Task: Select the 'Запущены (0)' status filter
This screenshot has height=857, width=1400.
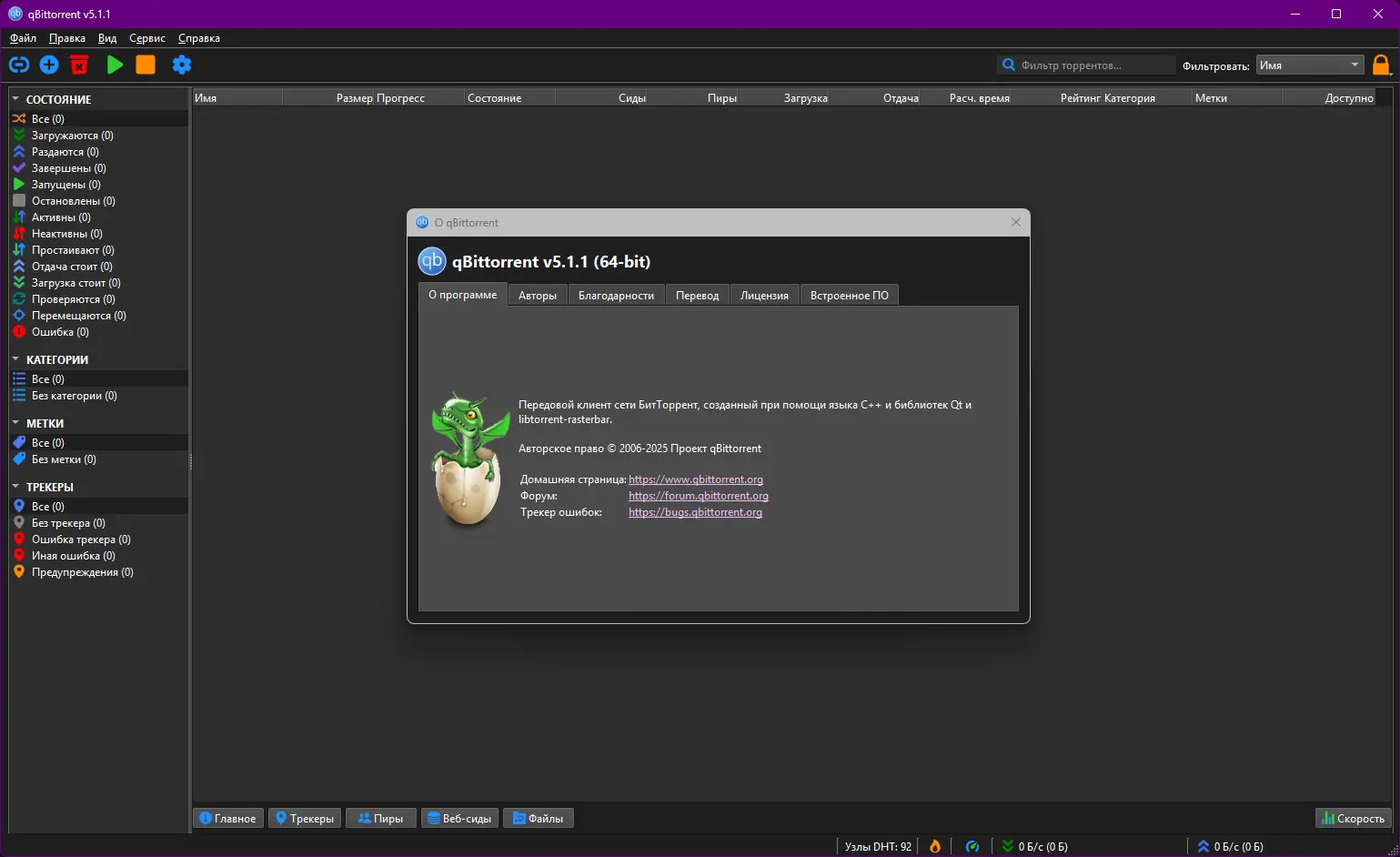Action: click(99, 185)
